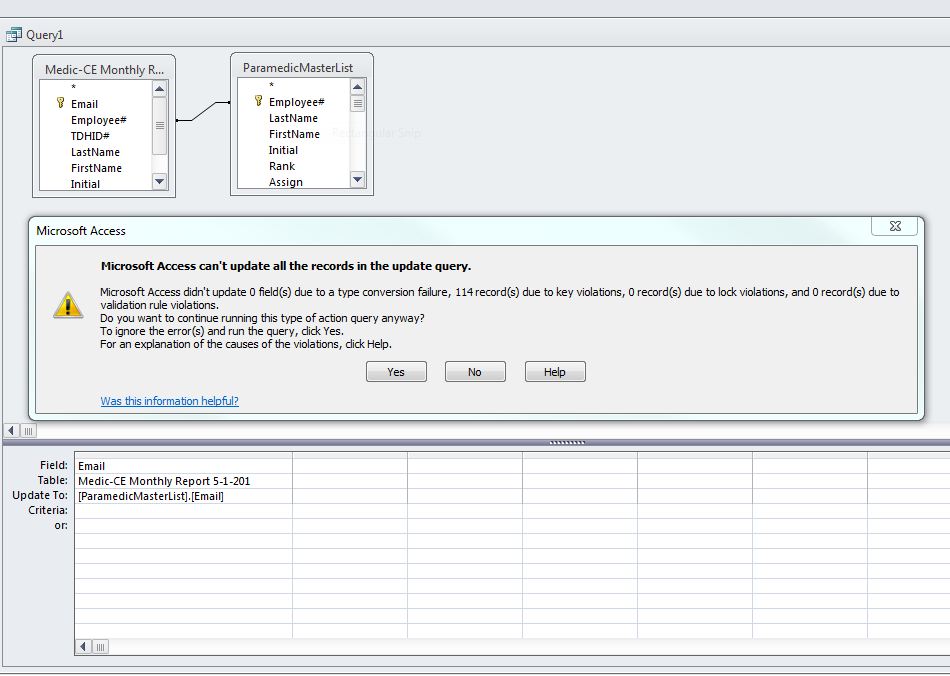The image size is (950, 676).
Task: Select FirstName in ParamedicMasterList
Action: click(294, 134)
